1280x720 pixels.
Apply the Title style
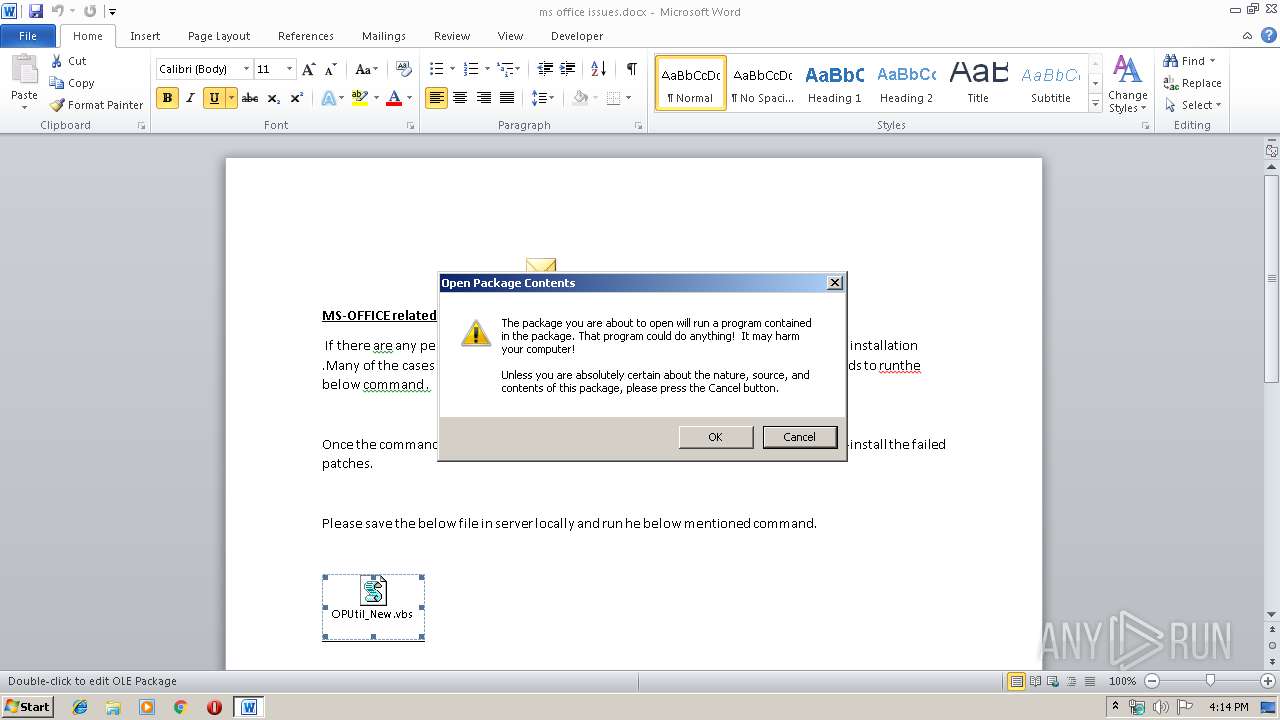coord(978,83)
